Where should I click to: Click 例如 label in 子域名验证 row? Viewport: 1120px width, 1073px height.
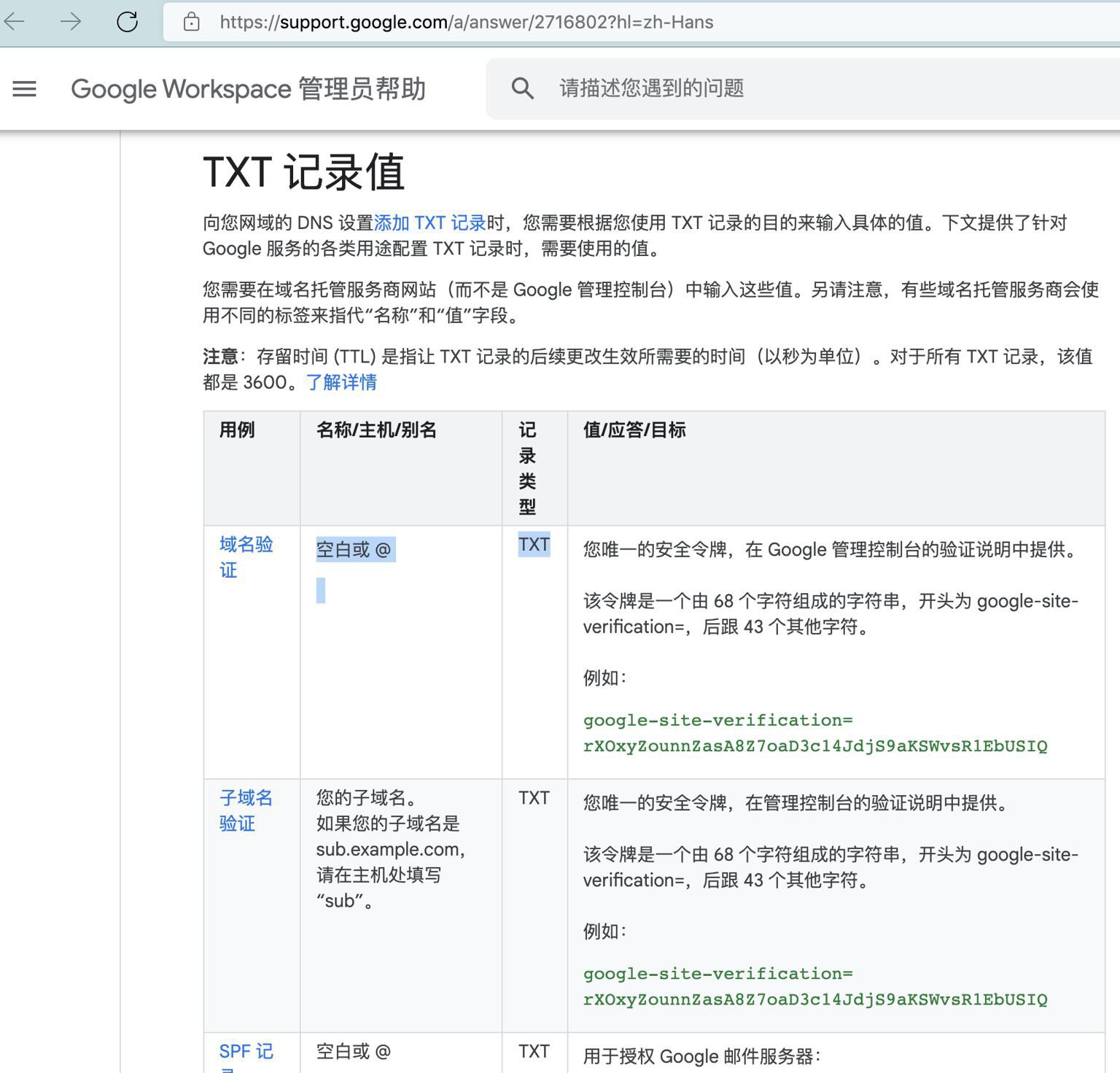click(x=604, y=931)
